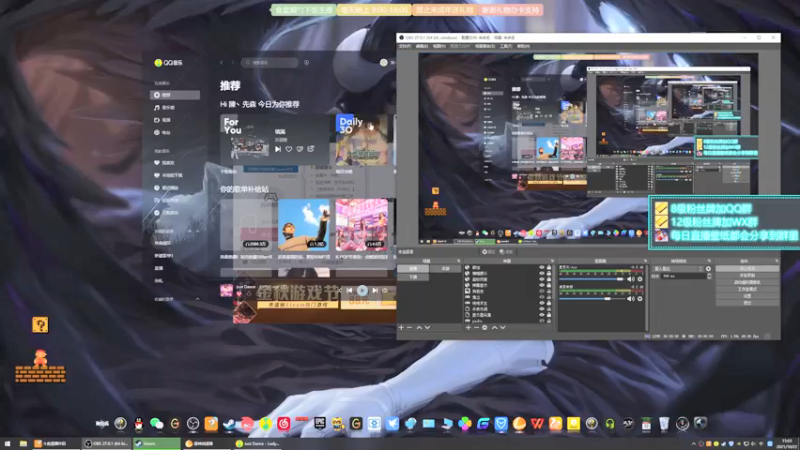The image size is (800, 450).
Task: Open the Edit menu in OBS
Action: (x=421, y=46)
